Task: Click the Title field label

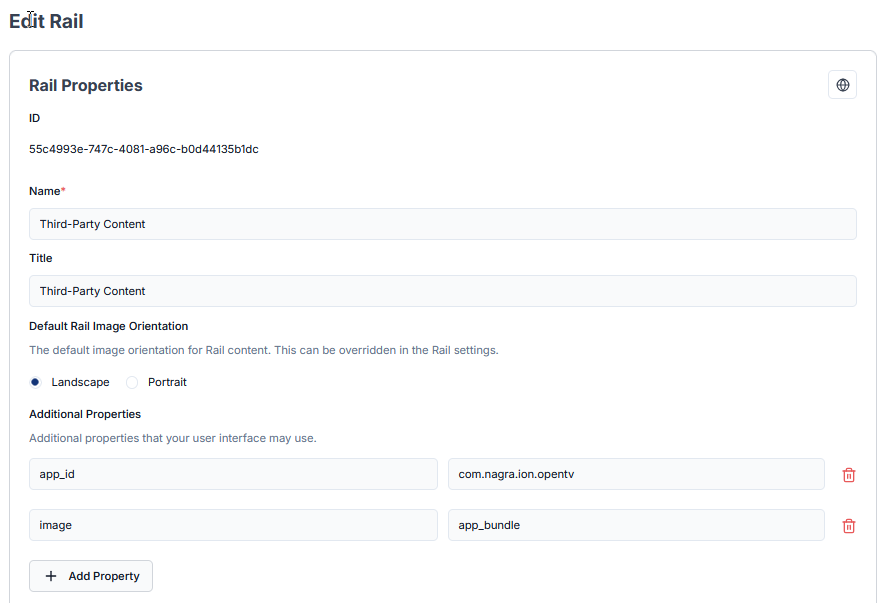Action: point(40,258)
